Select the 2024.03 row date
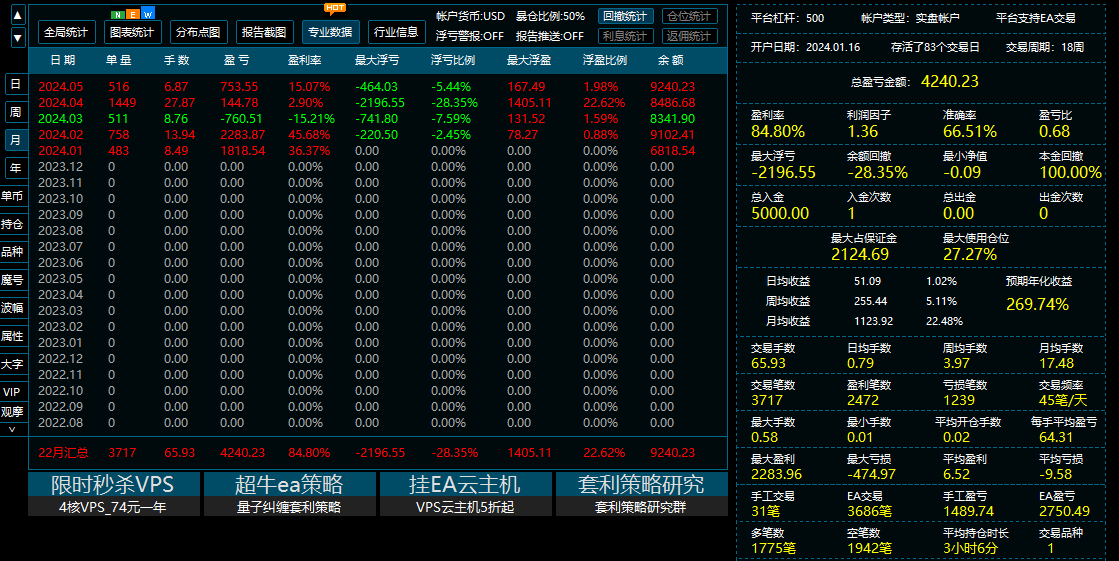The image size is (1119, 561). 61,118
